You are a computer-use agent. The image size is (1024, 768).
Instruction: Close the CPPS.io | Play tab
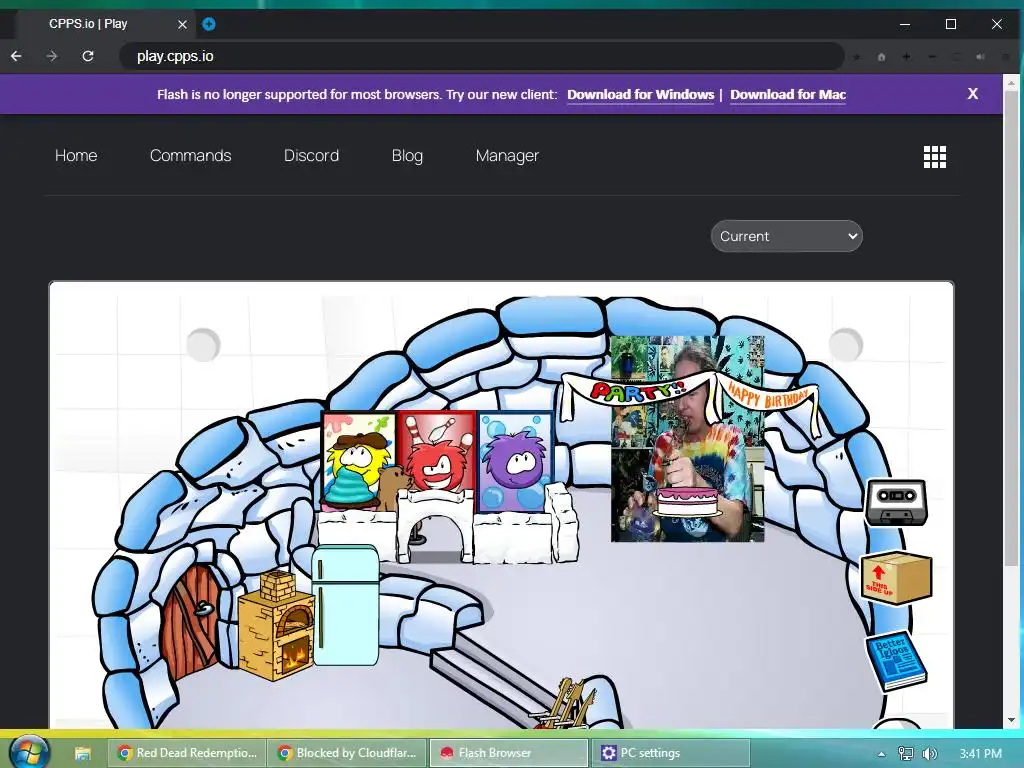coord(182,24)
